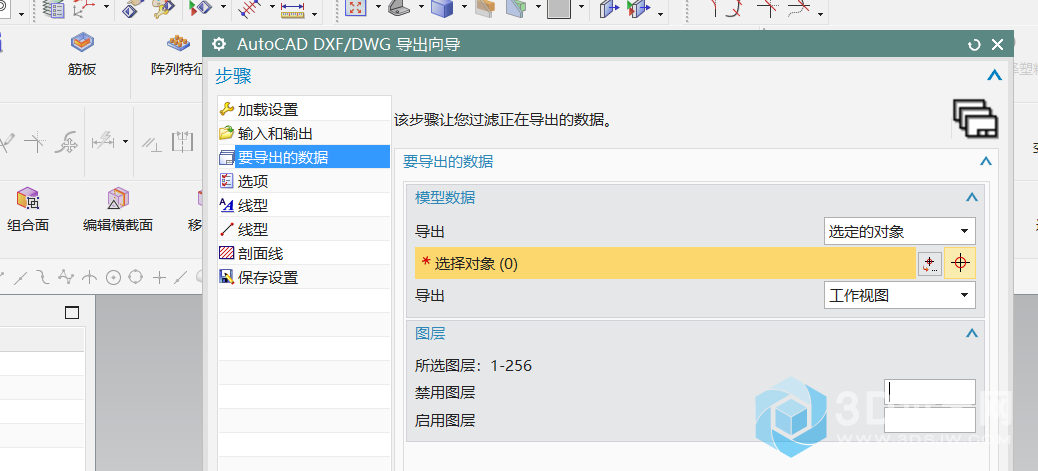
Task: Open dropdown arrow beside fit view icon
Action: pyautogui.click(x=379, y=7)
